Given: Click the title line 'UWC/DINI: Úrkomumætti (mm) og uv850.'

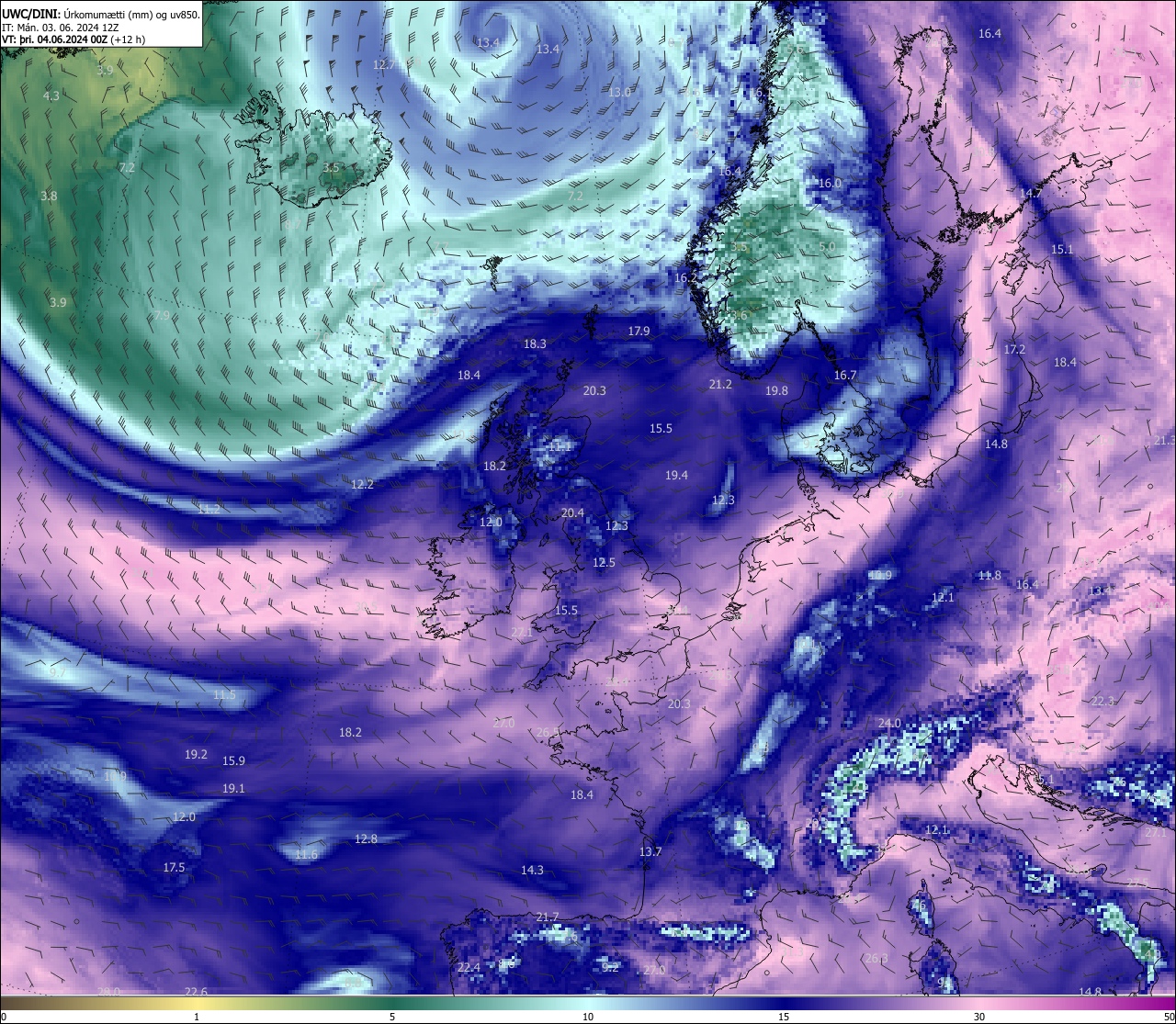Looking at the screenshot, I should [x=101, y=15].
